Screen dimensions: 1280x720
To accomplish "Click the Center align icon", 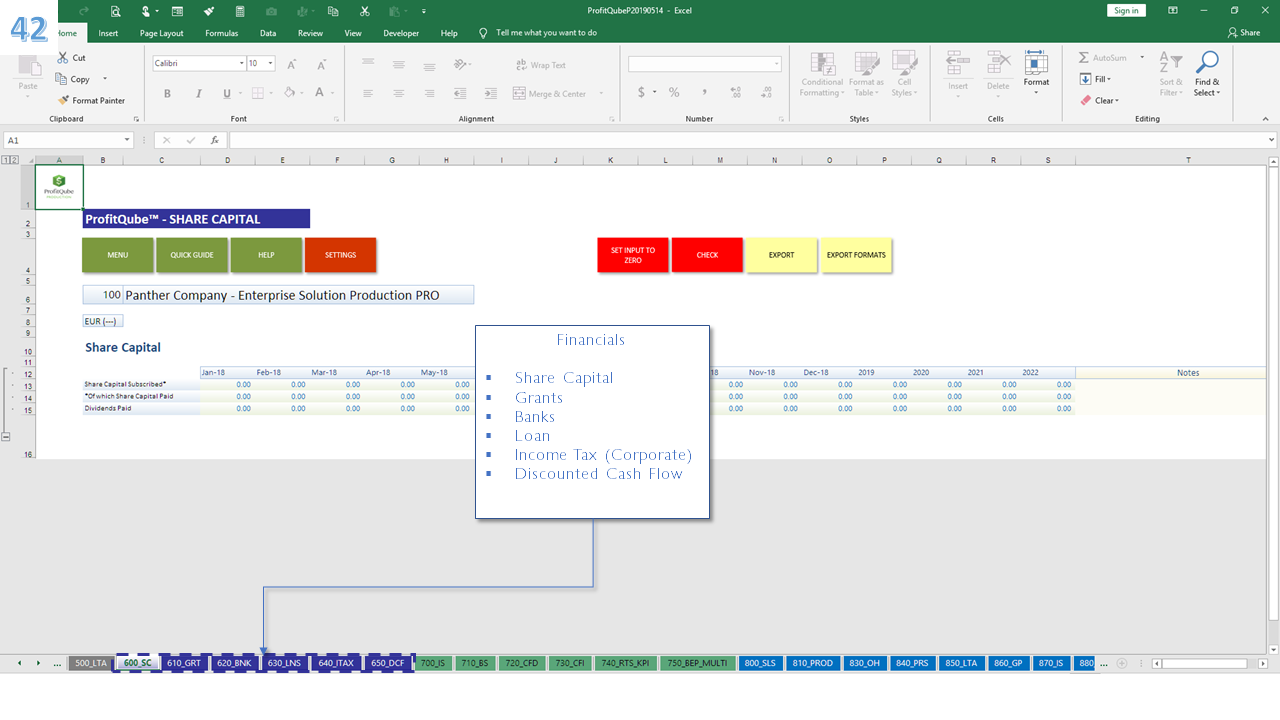I will click(398, 93).
